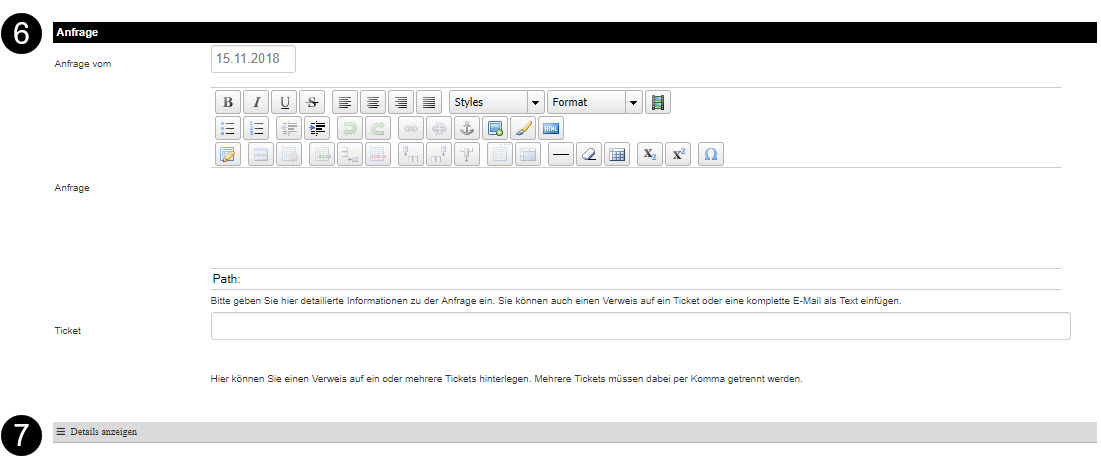Toggle bold formatting in the editor
1101x473 pixels.
tap(228, 102)
